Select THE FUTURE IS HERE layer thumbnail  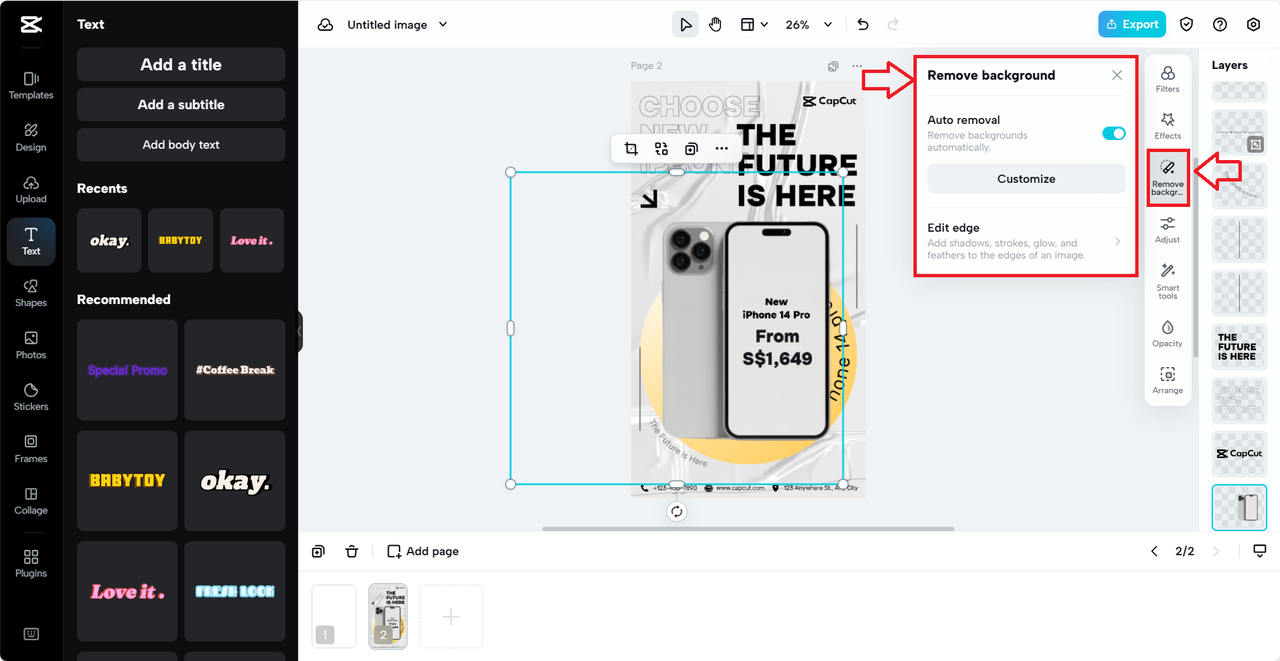pyautogui.click(x=1239, y=347)
